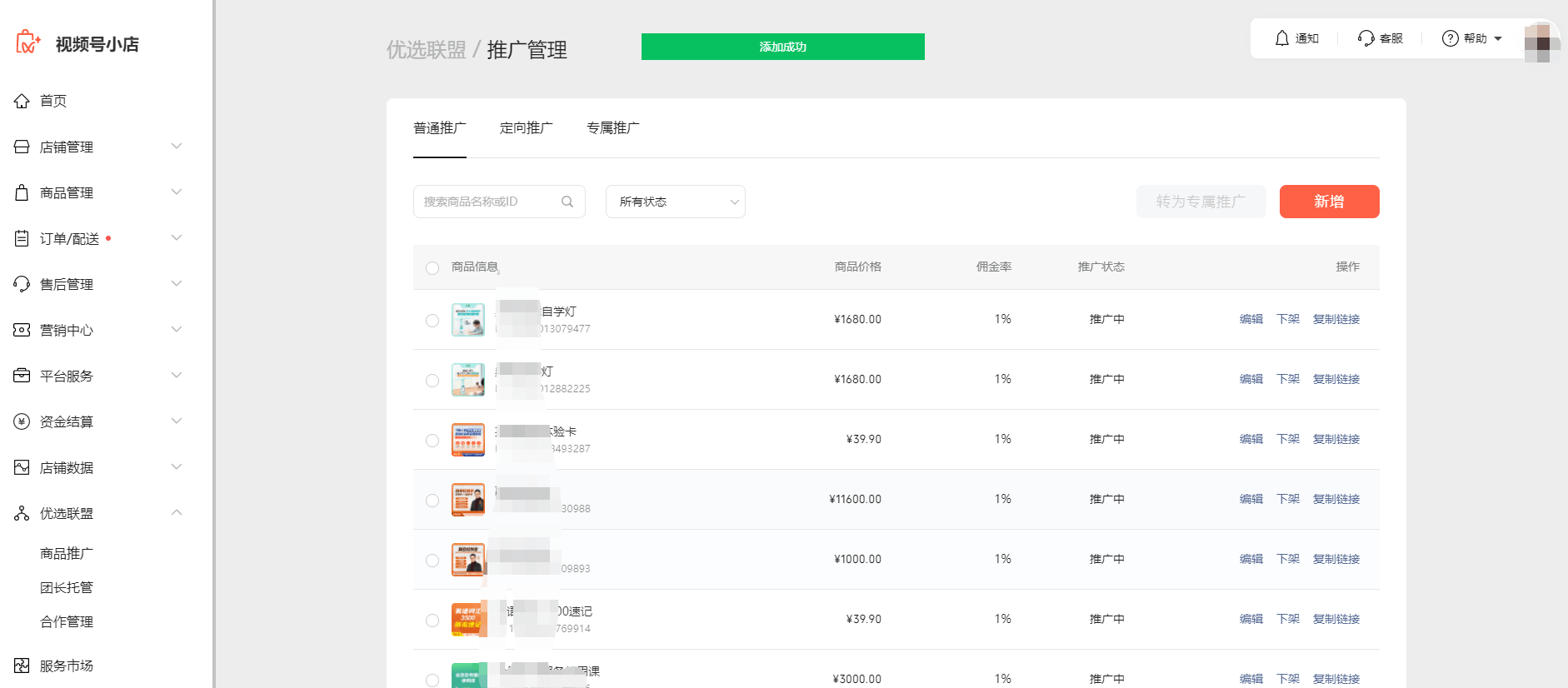The image size is (1568, 688).
Task: Open 客服 headset support
Action: pyautogui.click(x=1380, y=38)
